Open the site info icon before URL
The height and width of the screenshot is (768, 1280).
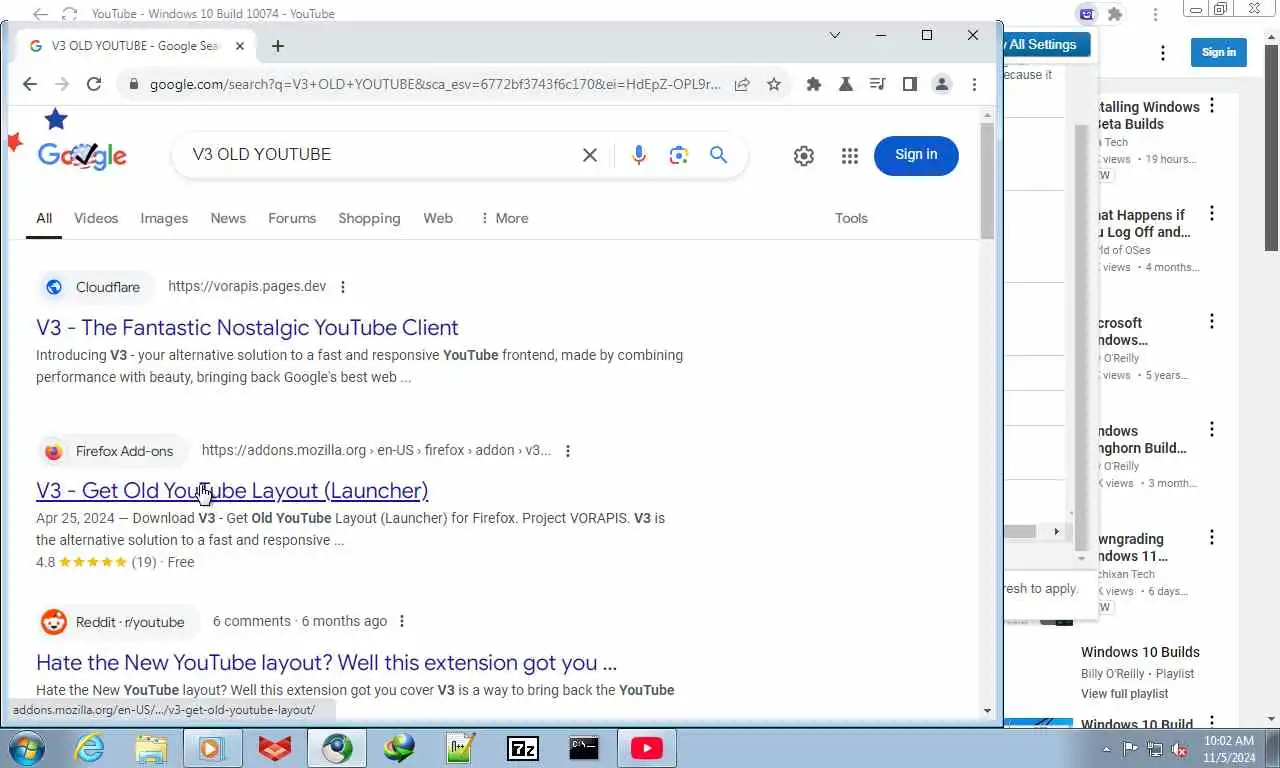tap(133, 85)
